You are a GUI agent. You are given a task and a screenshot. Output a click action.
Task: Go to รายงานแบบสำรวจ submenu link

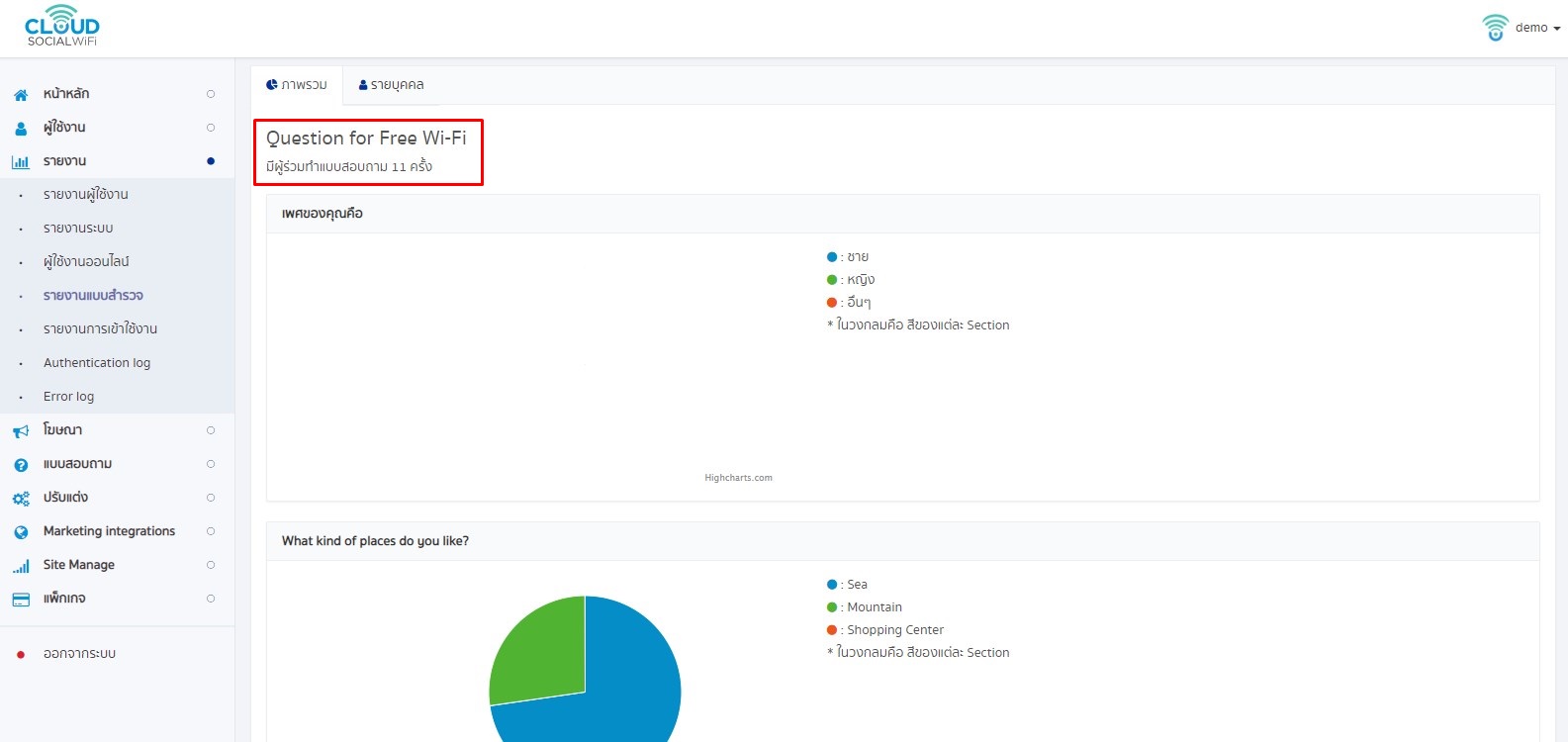(x=93, y=296)
